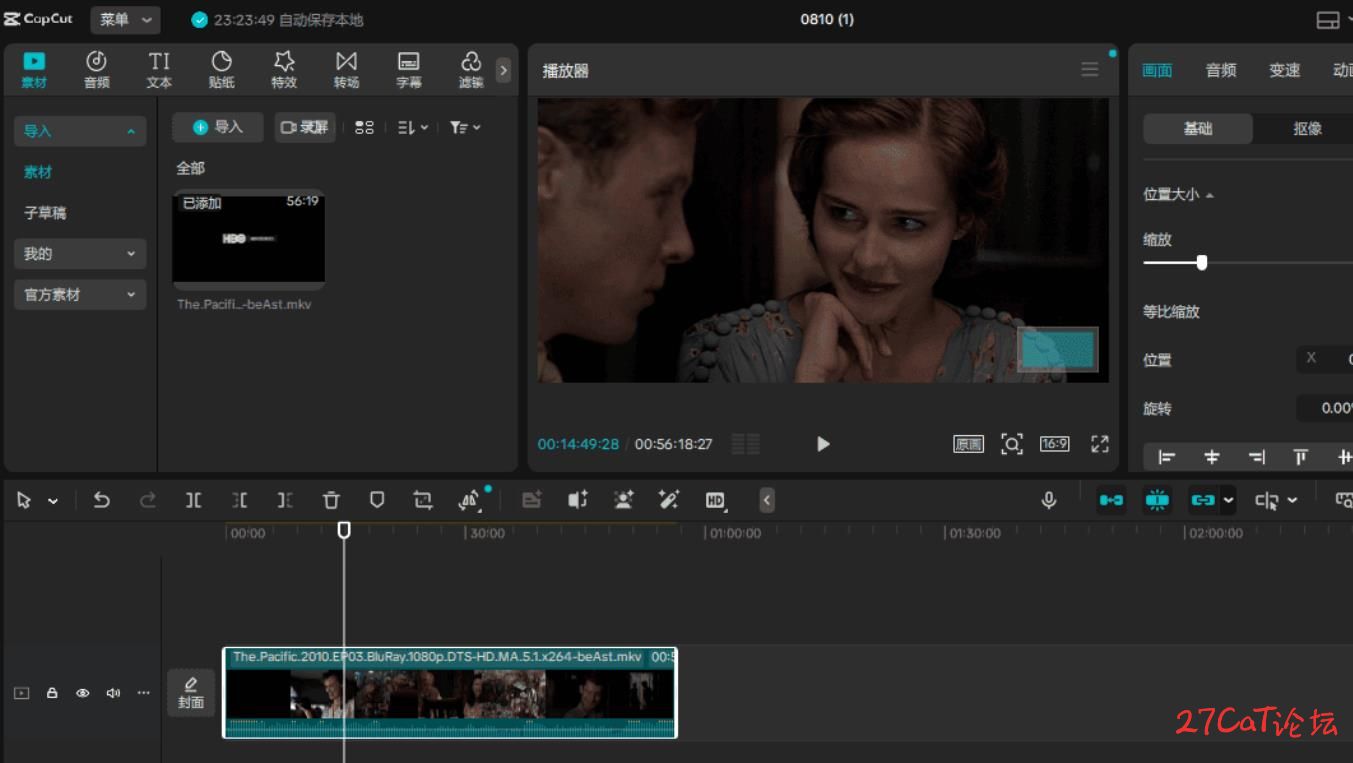Toggle timeline auto snapping
The height and width of the screenshot is (763, 1353).
tap(1157, 500)
